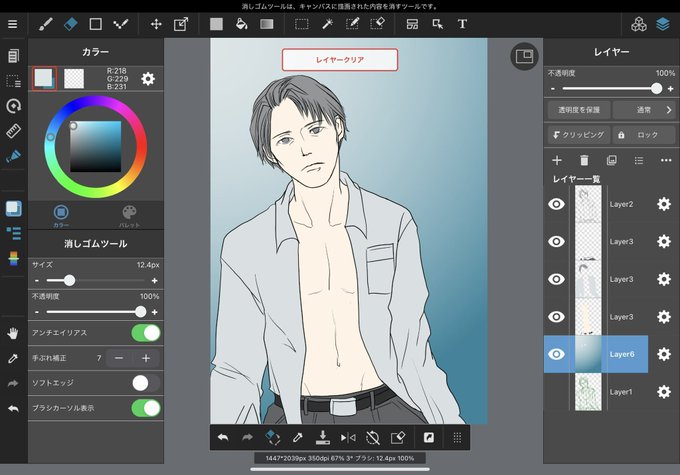680x475 pixels.
Task: Open layer list view options icon
Action: click(x=639, y=161)
